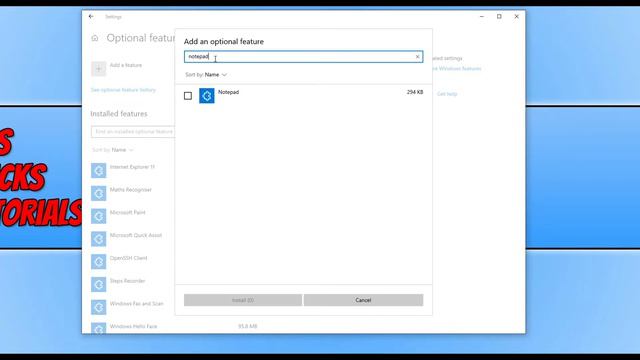Viewport: 640px width, 360px height.
Task: Click the Microsoft Paint icon
Action: click(98, 216)
